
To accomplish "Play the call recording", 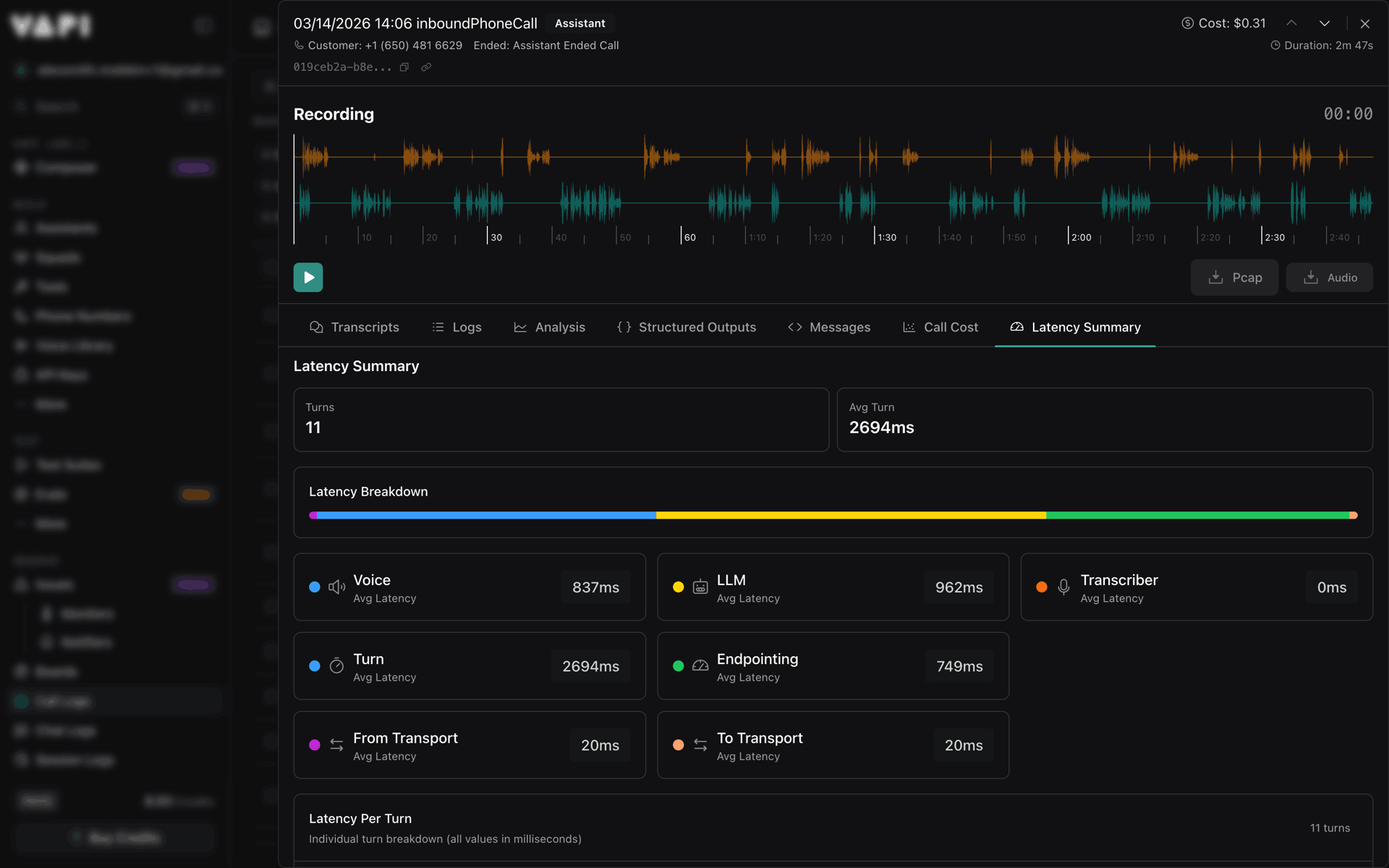I will [307, 277].
